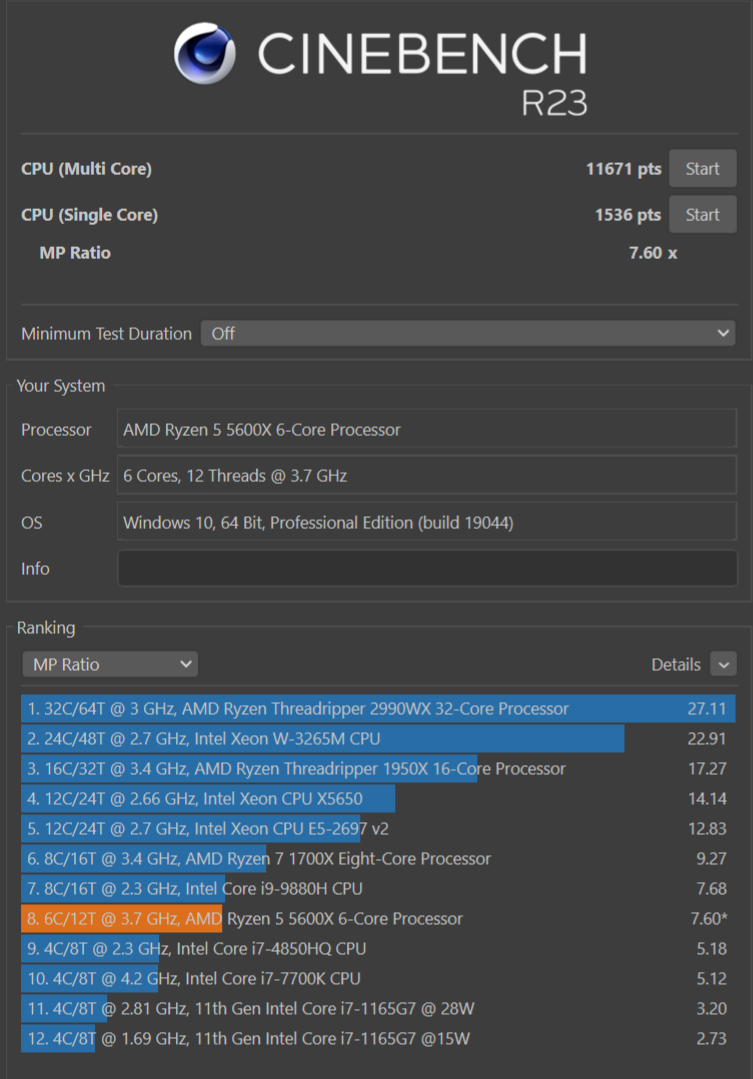
Task: Select the i7-1165G7 @15W ranking row
Action: [x=378, y=1038]
